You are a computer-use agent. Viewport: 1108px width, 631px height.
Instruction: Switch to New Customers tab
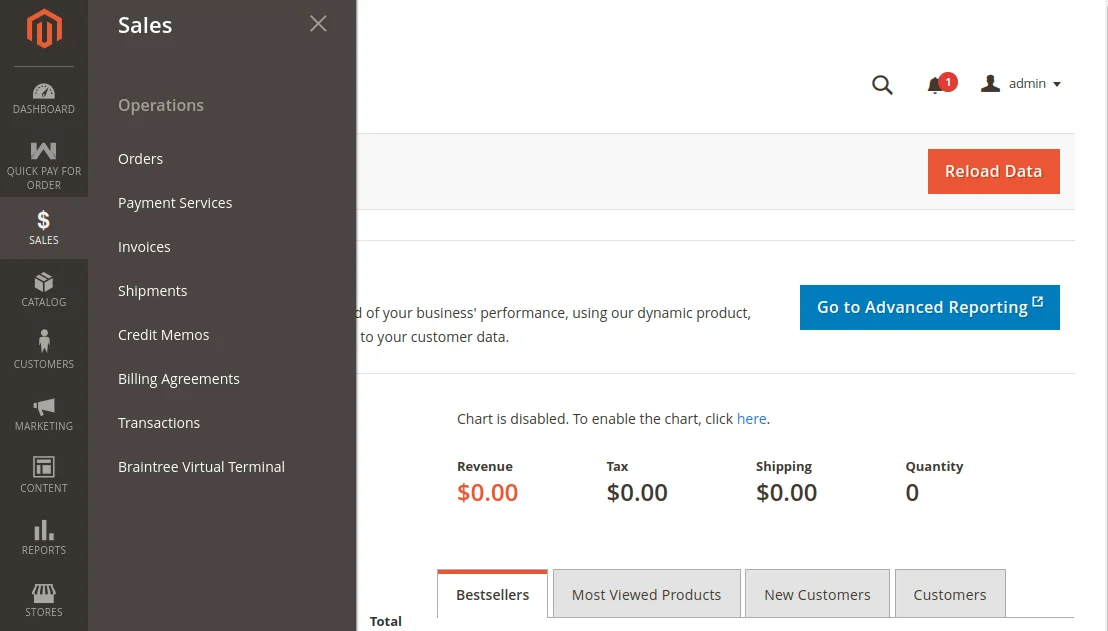click(817, 595)
